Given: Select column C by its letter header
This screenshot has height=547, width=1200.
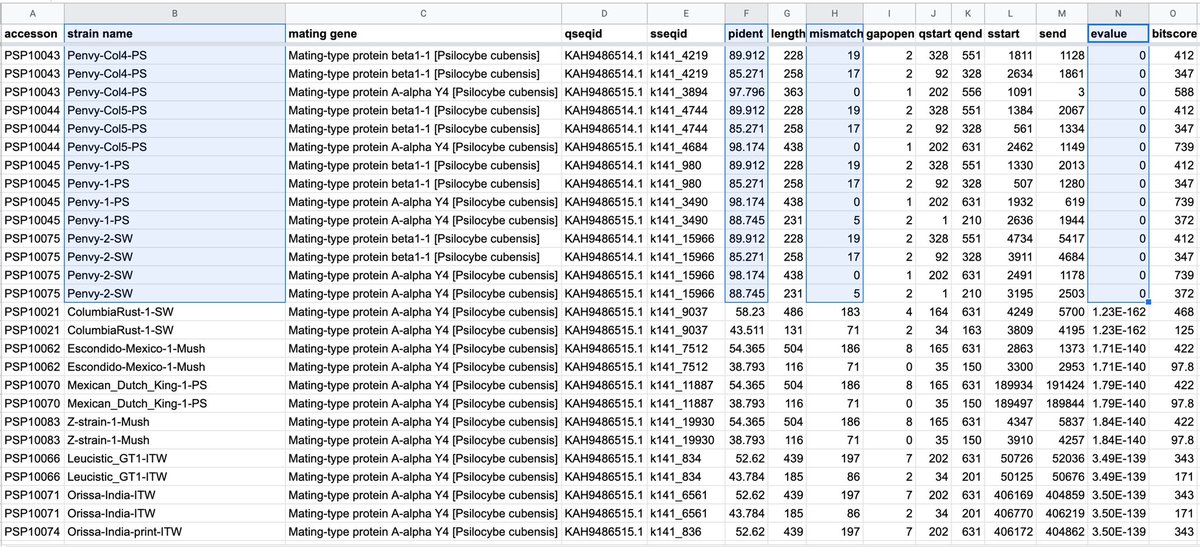Looking at the screenshot, I should pos(423,12).
